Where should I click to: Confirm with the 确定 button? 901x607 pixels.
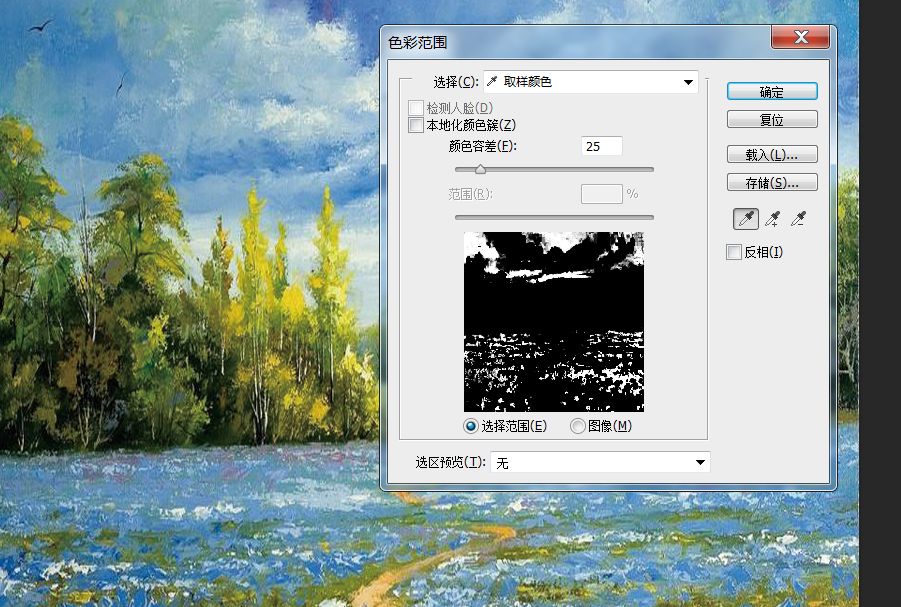pyautogui.click(x=772, y=92)
